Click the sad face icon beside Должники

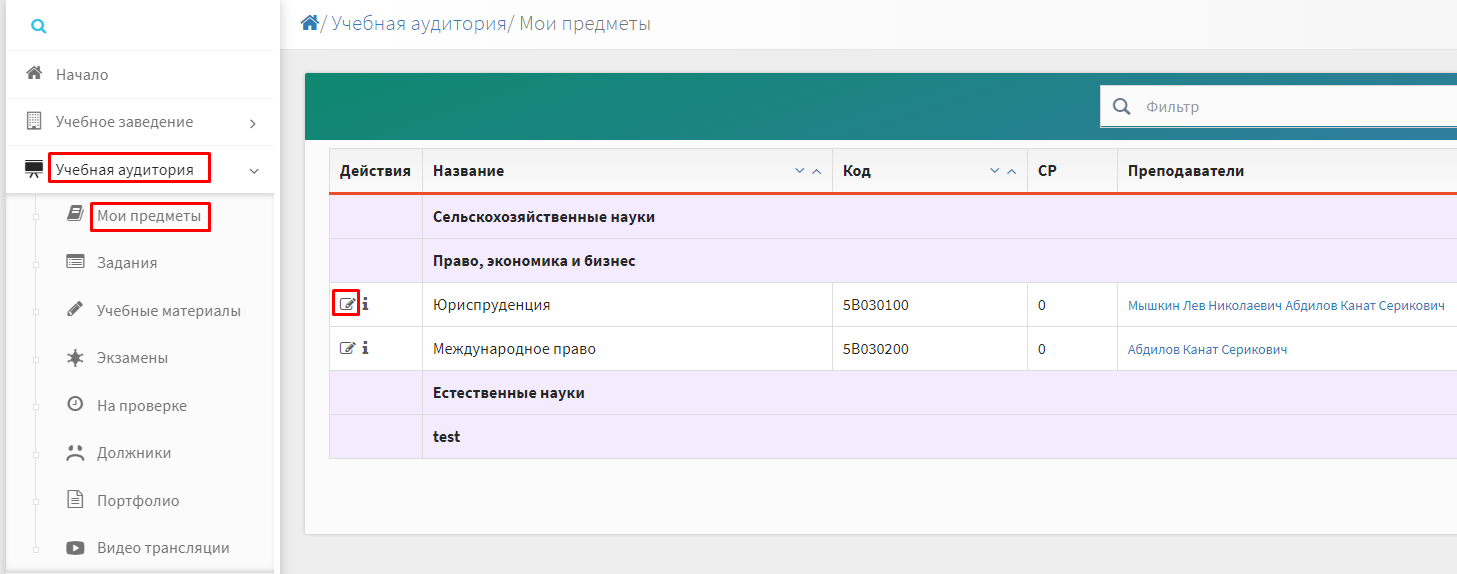coord(75,452)
